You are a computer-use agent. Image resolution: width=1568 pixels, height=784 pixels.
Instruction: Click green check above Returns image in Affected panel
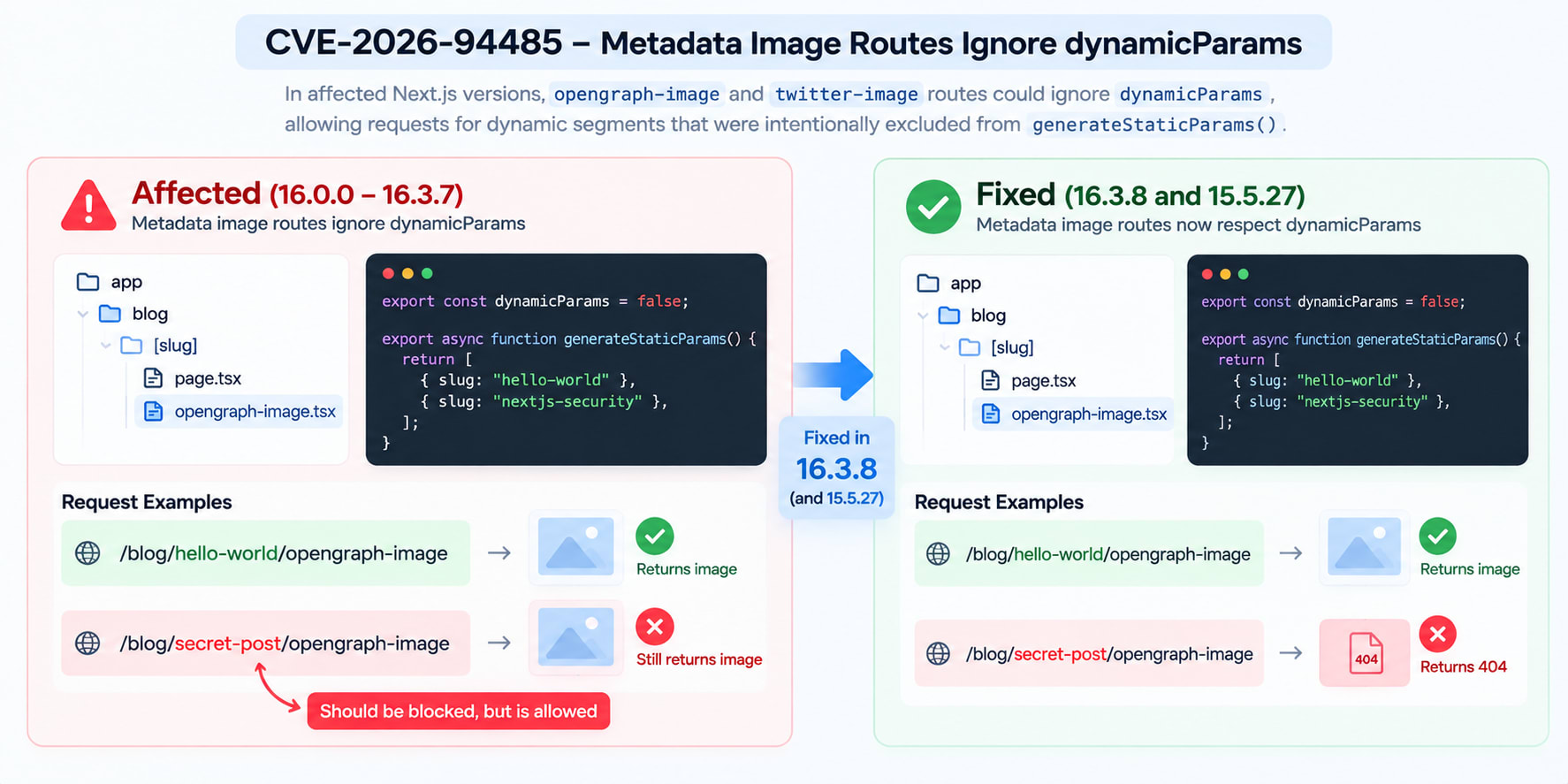(655, 536)
